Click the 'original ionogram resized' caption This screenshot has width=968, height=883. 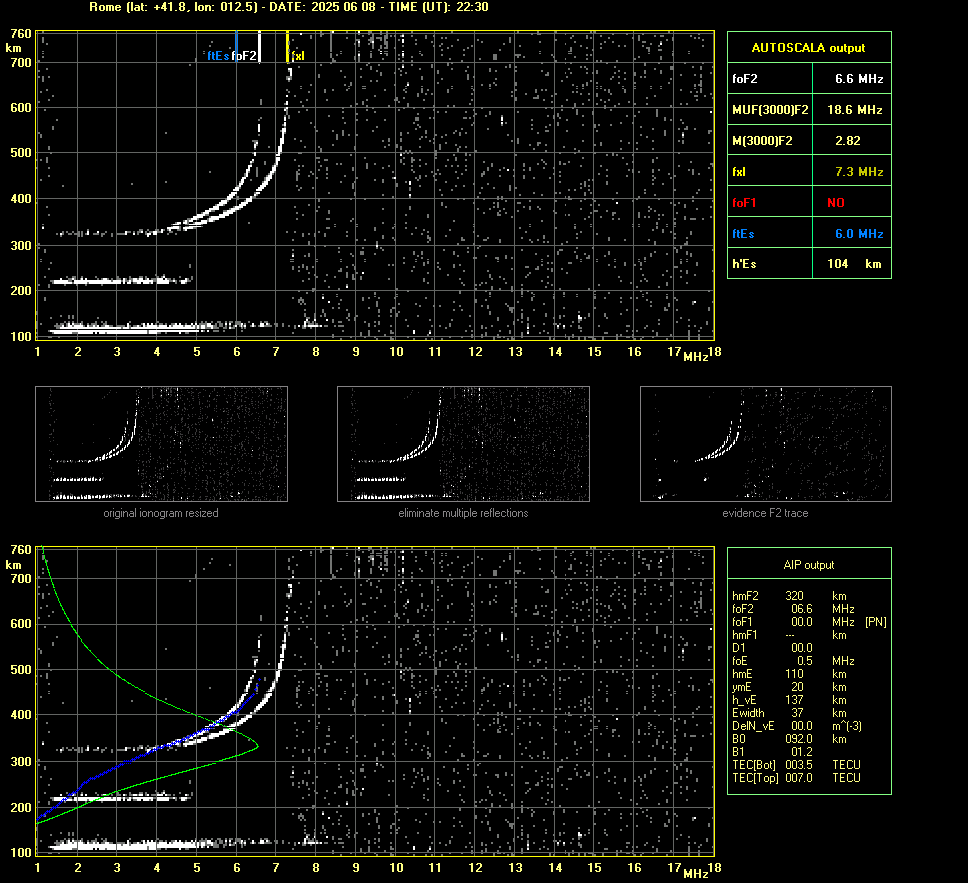161,513
